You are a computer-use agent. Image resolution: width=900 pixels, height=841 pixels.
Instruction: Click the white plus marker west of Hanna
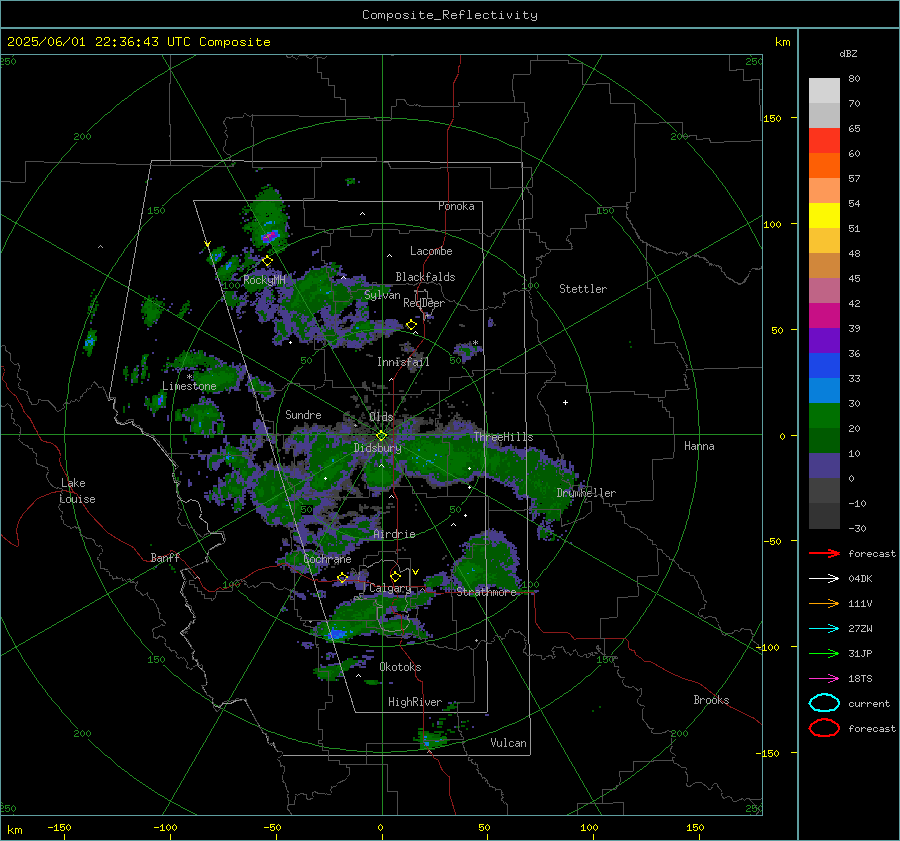pos(565,402)
